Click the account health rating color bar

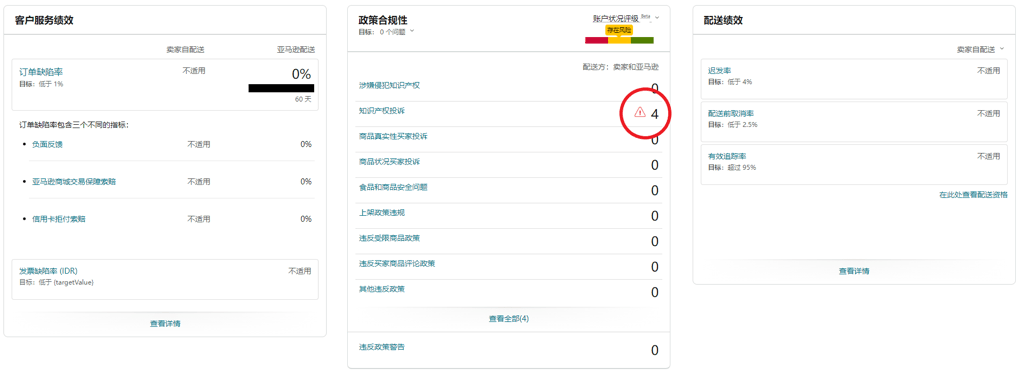619,40
